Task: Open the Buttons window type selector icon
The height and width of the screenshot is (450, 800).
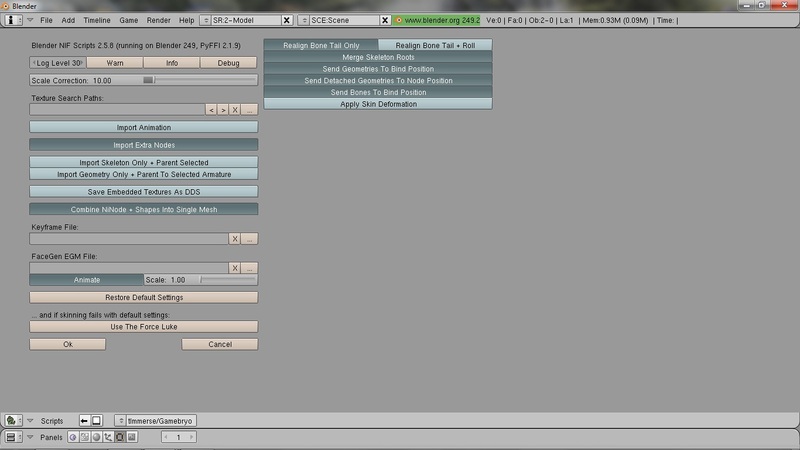Action: click(13, 437)
